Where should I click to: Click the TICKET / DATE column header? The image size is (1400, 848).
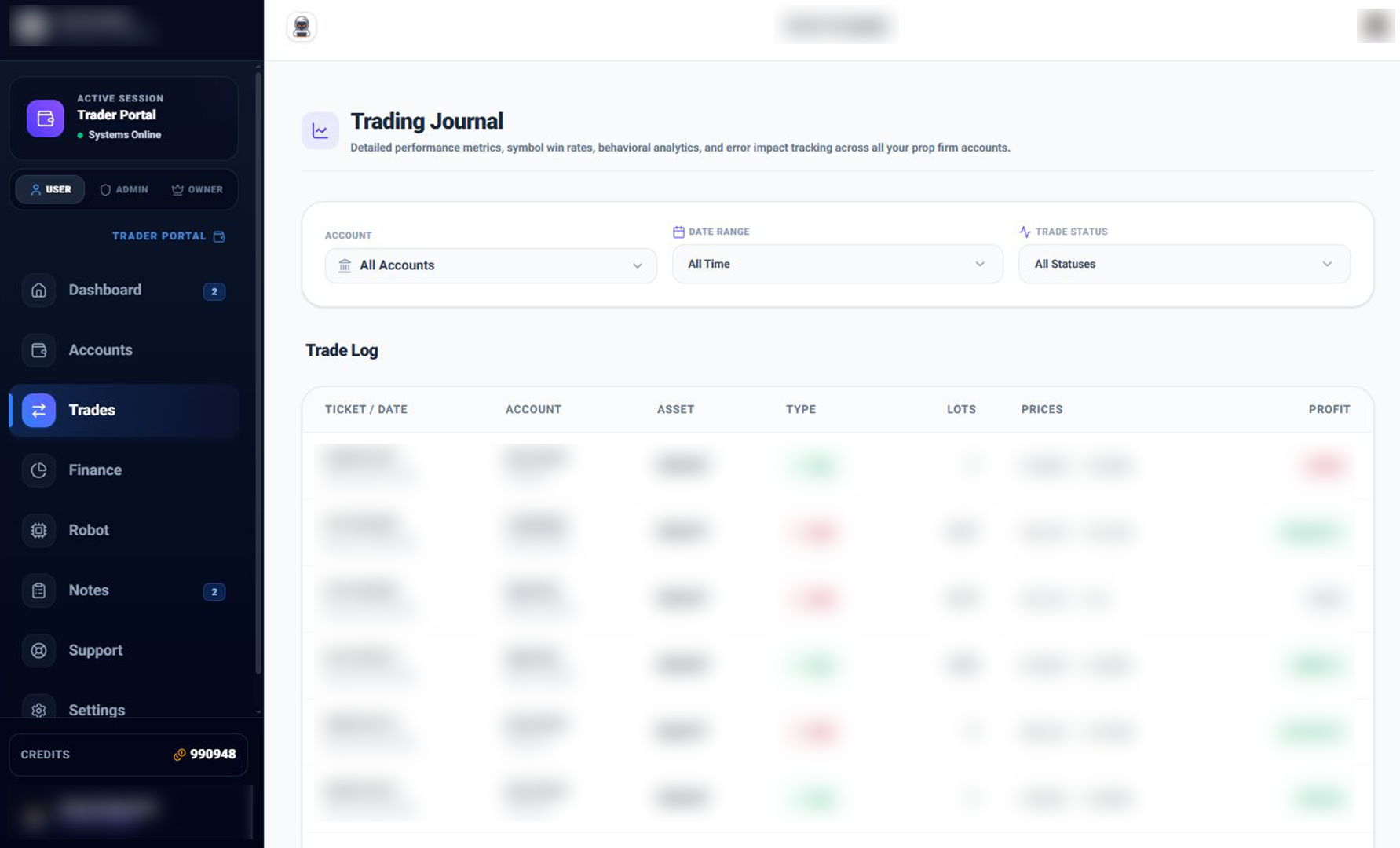(x=366, y=410)
